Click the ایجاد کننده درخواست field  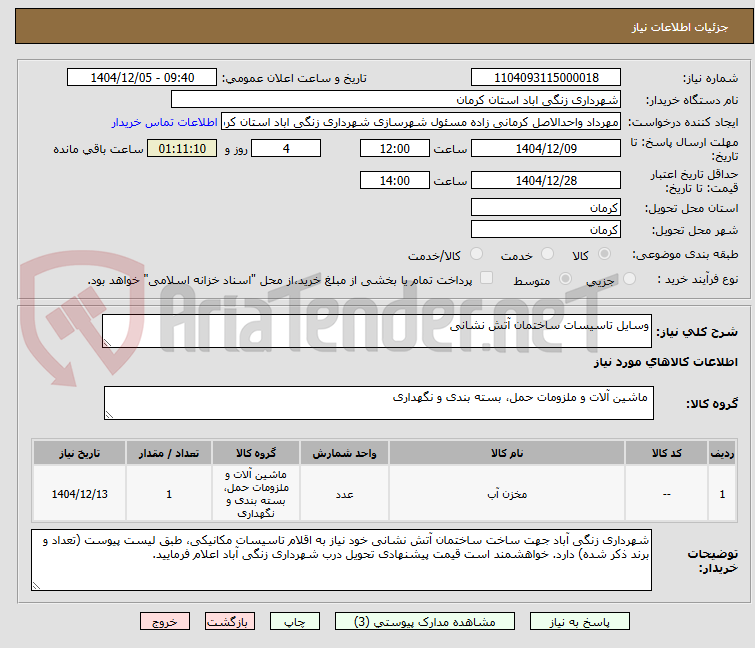pos(421,122)
